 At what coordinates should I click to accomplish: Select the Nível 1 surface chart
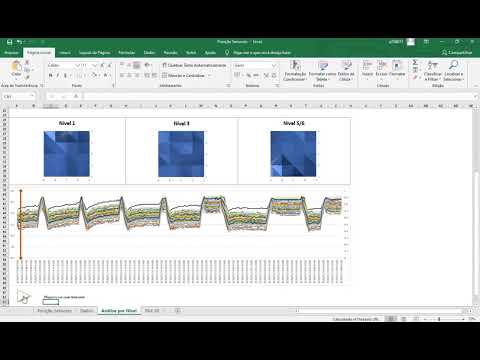click(x=67, y=154)
